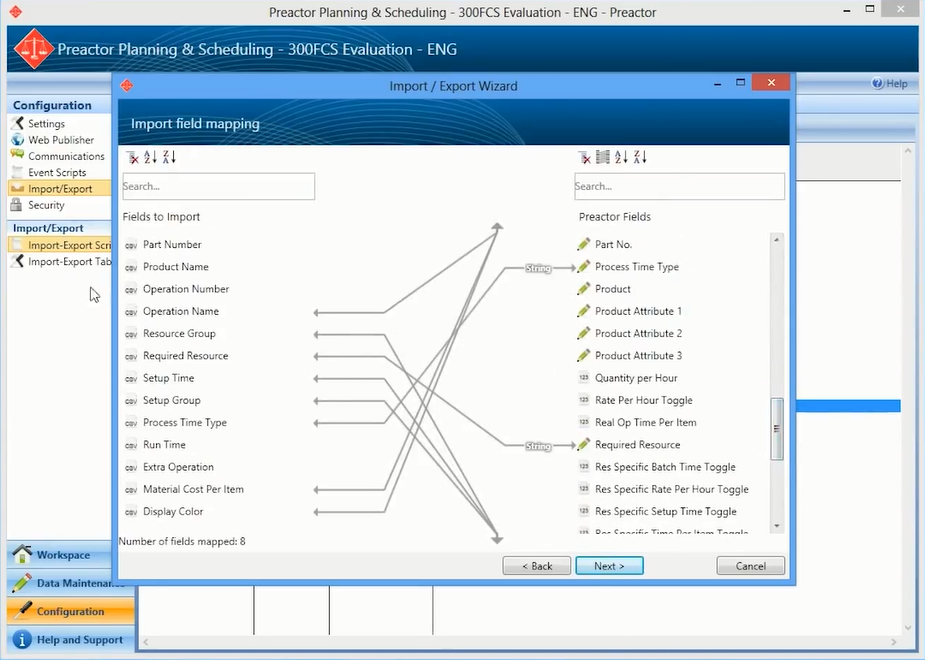925x660 pixels.
Task: Select Display Color in Fields to Import
Action: [173, 512]
